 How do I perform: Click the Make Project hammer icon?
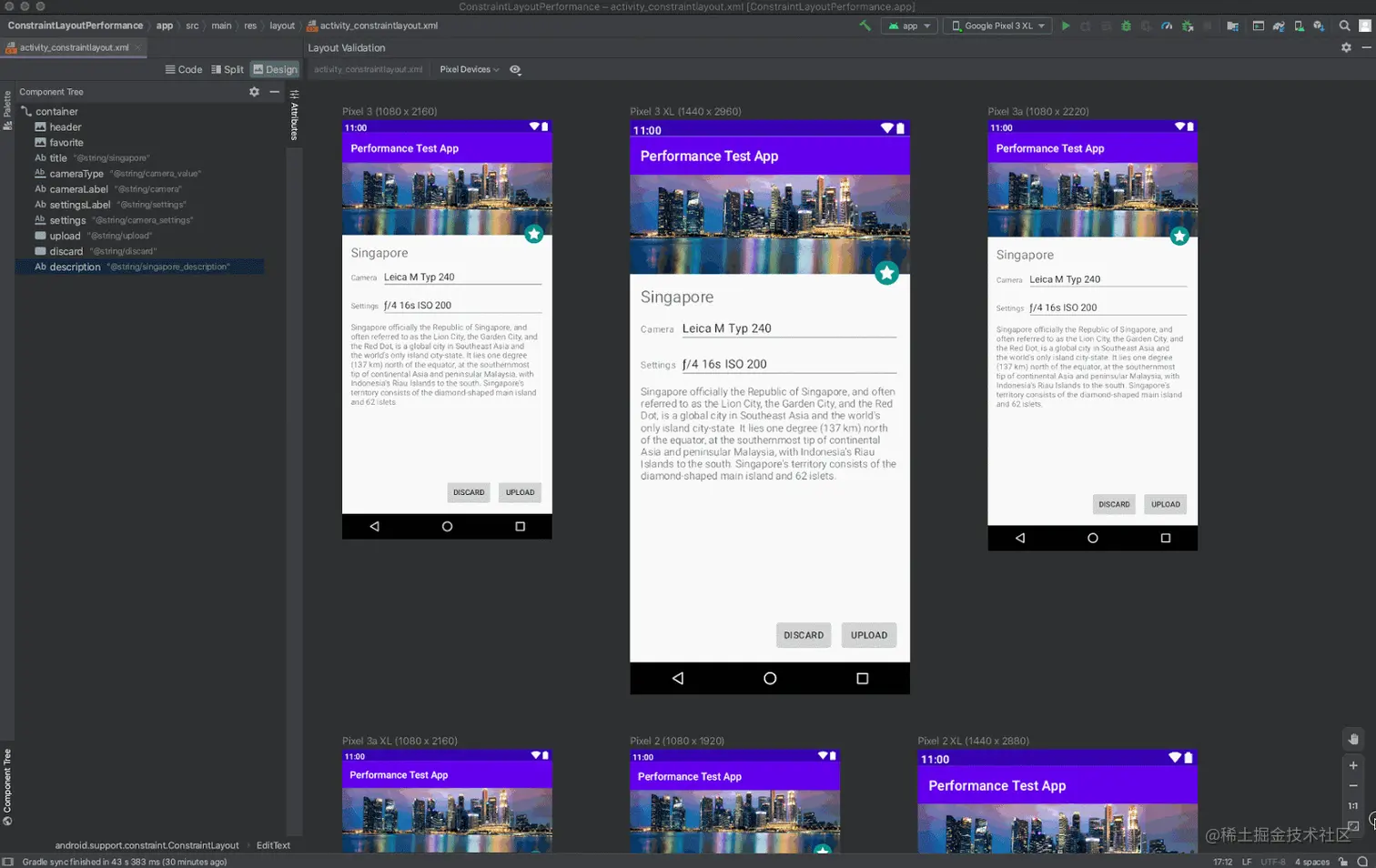pos(865,25)
